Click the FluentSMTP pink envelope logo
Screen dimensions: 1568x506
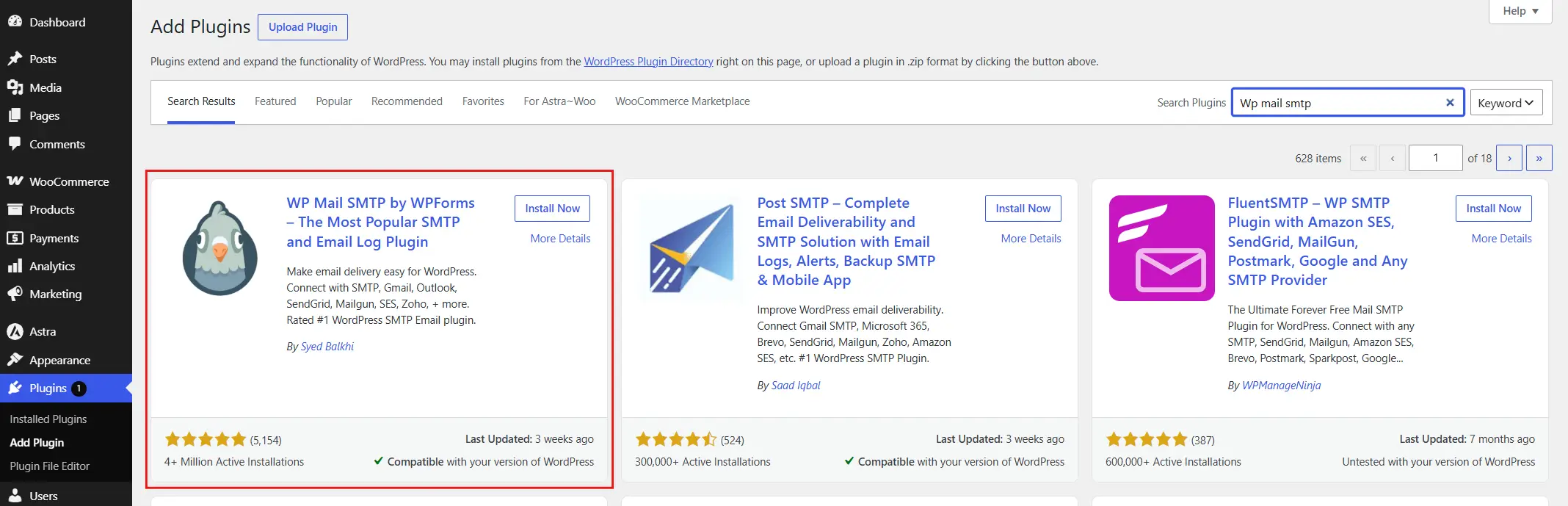pos(1162,248)
